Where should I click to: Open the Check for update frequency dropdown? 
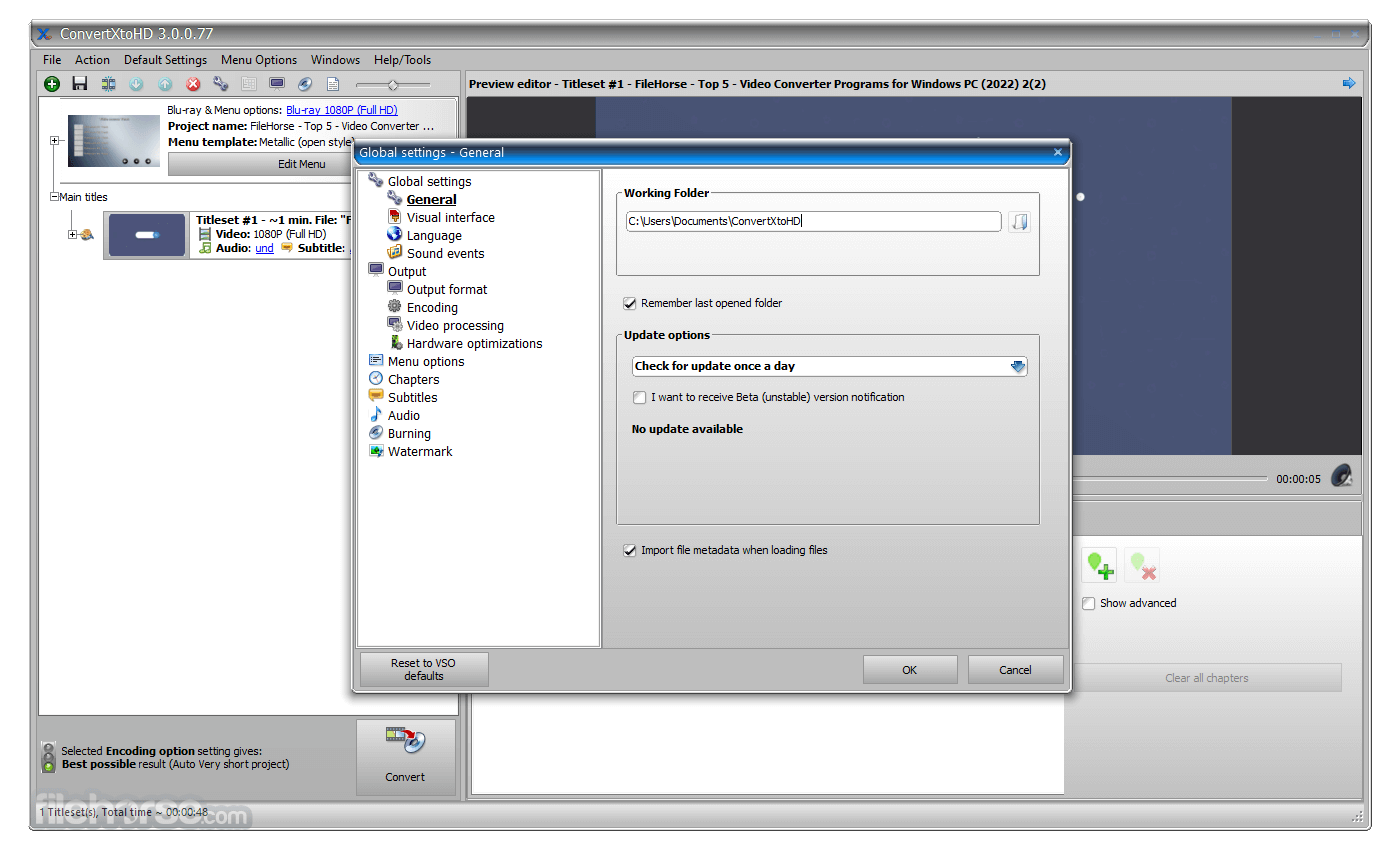(x=830, y=366)
